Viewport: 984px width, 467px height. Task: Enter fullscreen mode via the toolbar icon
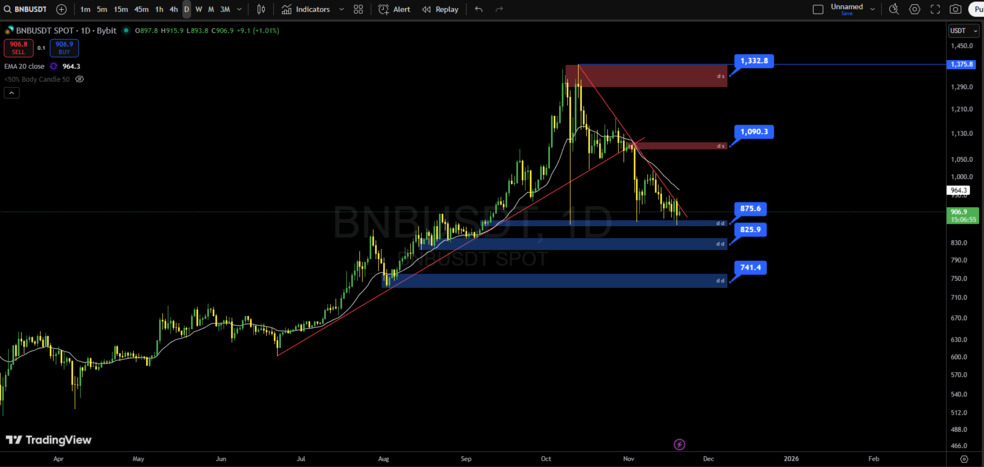coord(935,9)
